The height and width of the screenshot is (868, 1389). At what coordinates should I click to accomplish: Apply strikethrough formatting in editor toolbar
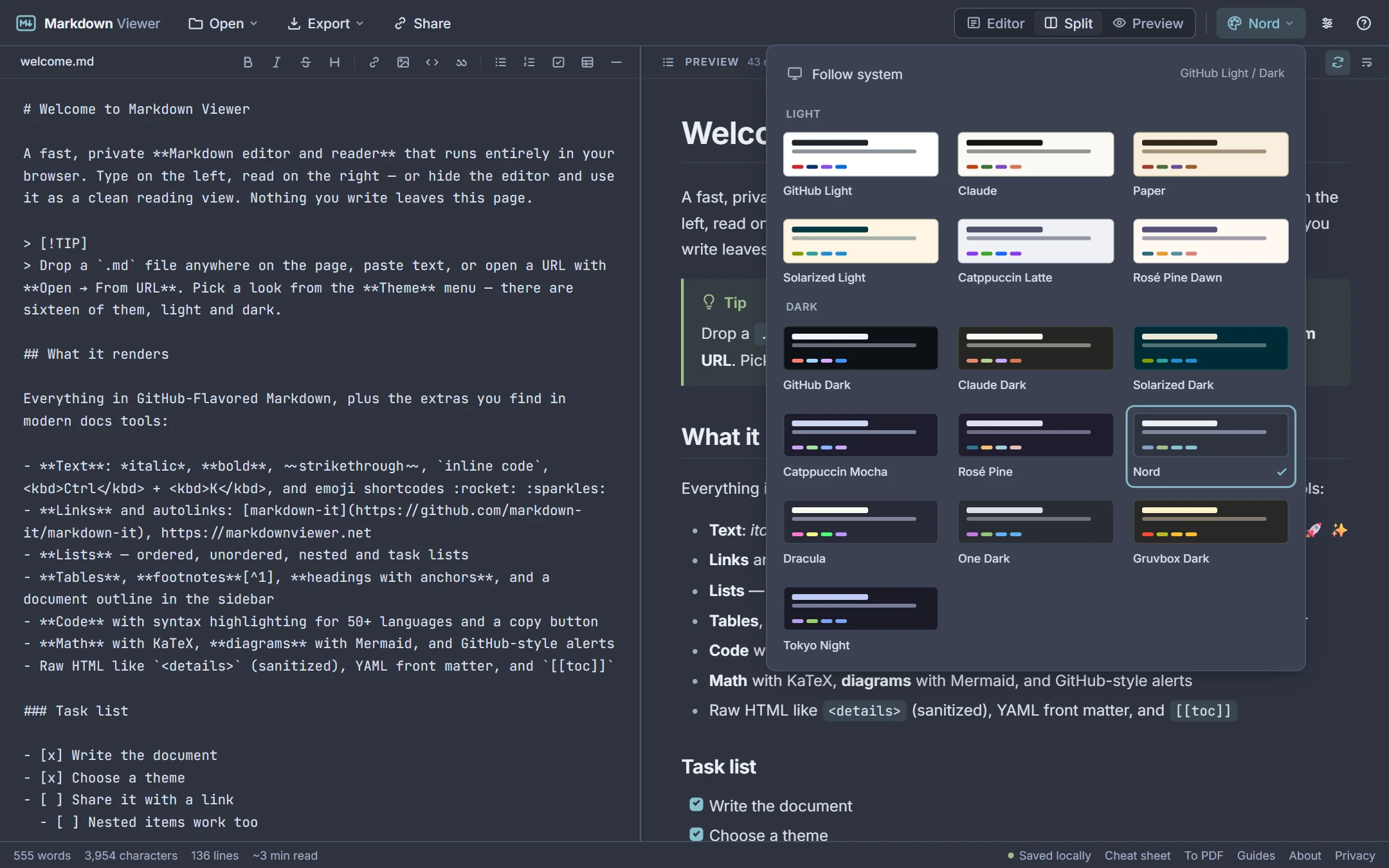305,62
